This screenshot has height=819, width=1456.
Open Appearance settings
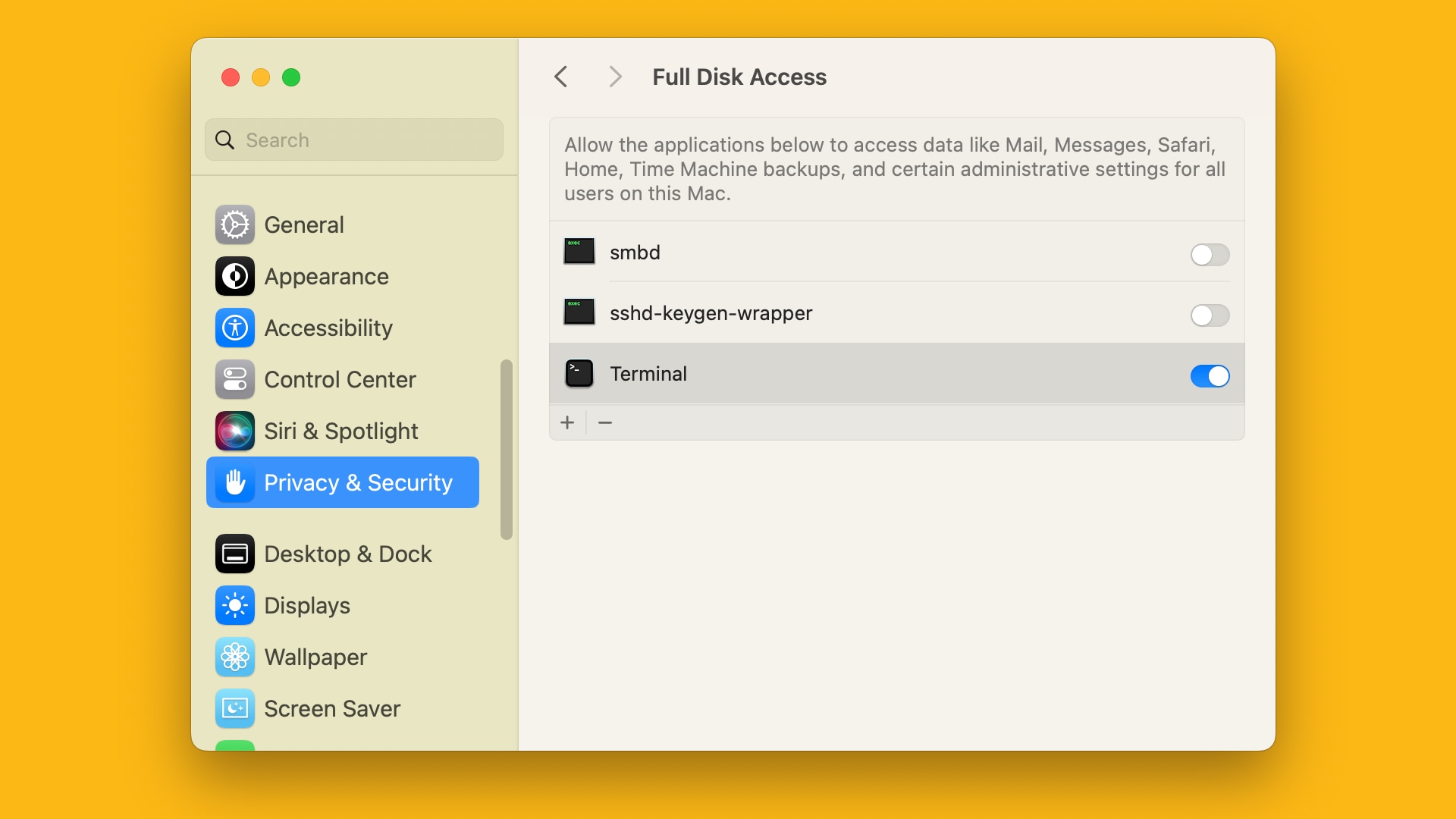coord(343,276)
